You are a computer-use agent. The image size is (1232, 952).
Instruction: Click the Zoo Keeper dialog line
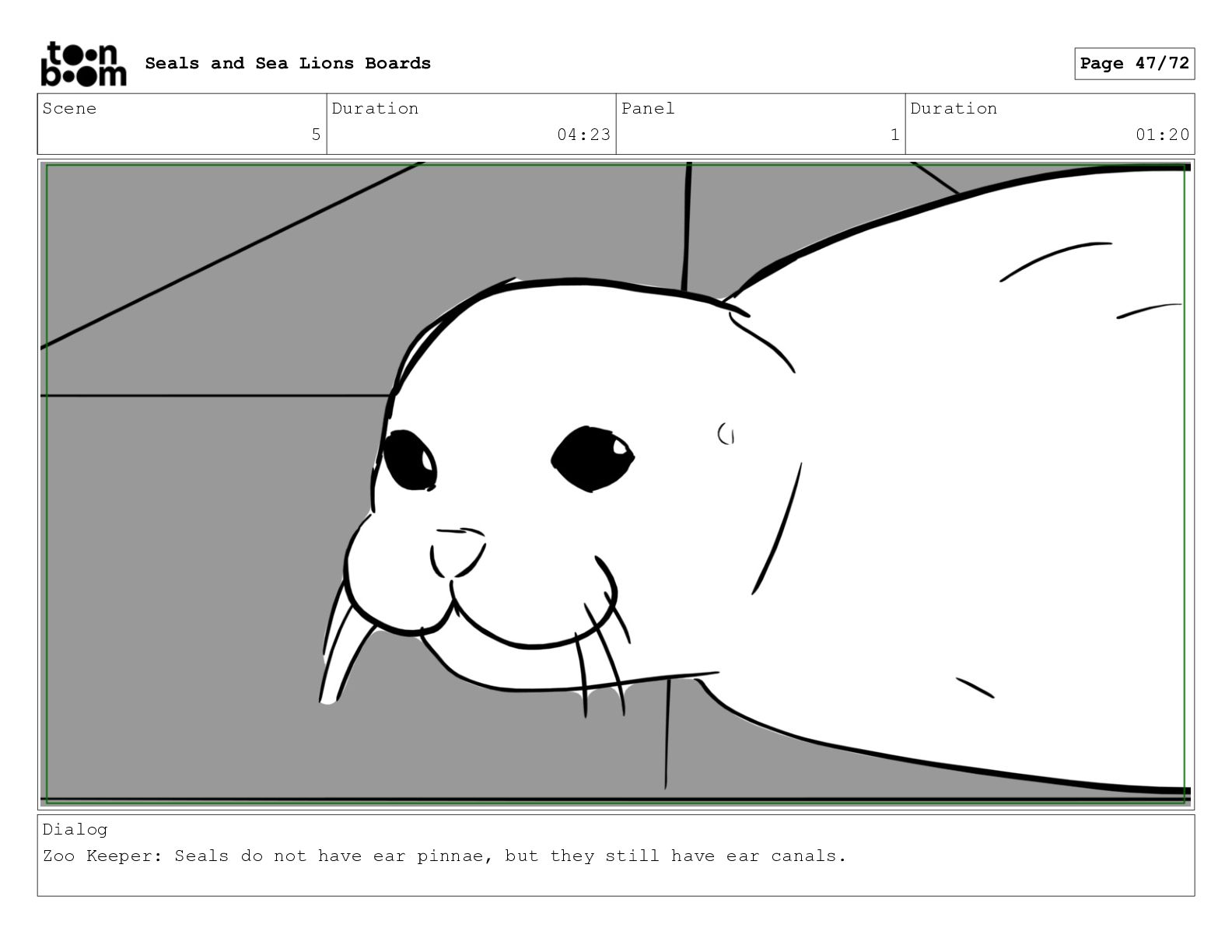(444, 856)
